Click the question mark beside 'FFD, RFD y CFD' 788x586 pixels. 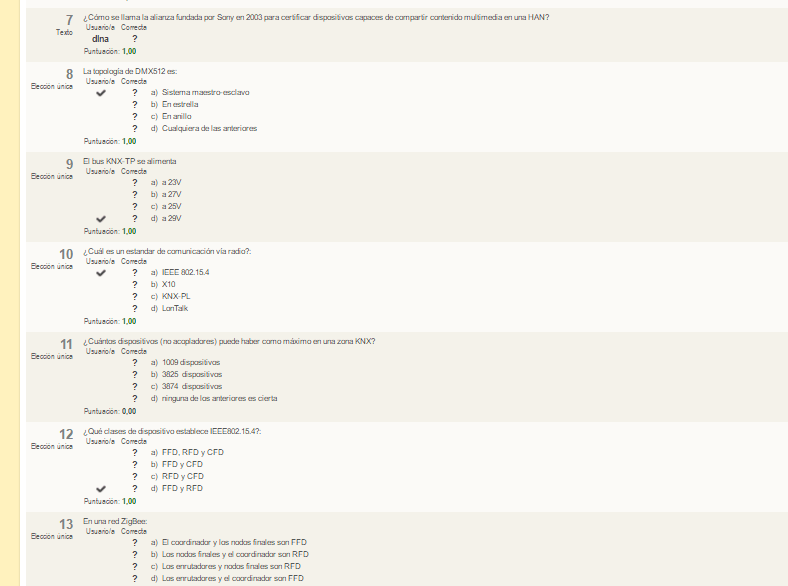tap(135, 452)
